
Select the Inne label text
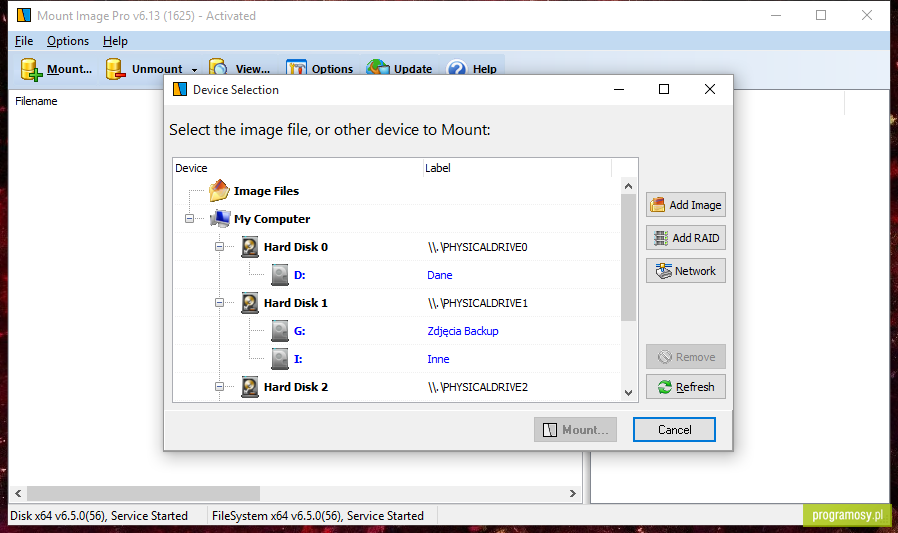[x=438, y=360]
